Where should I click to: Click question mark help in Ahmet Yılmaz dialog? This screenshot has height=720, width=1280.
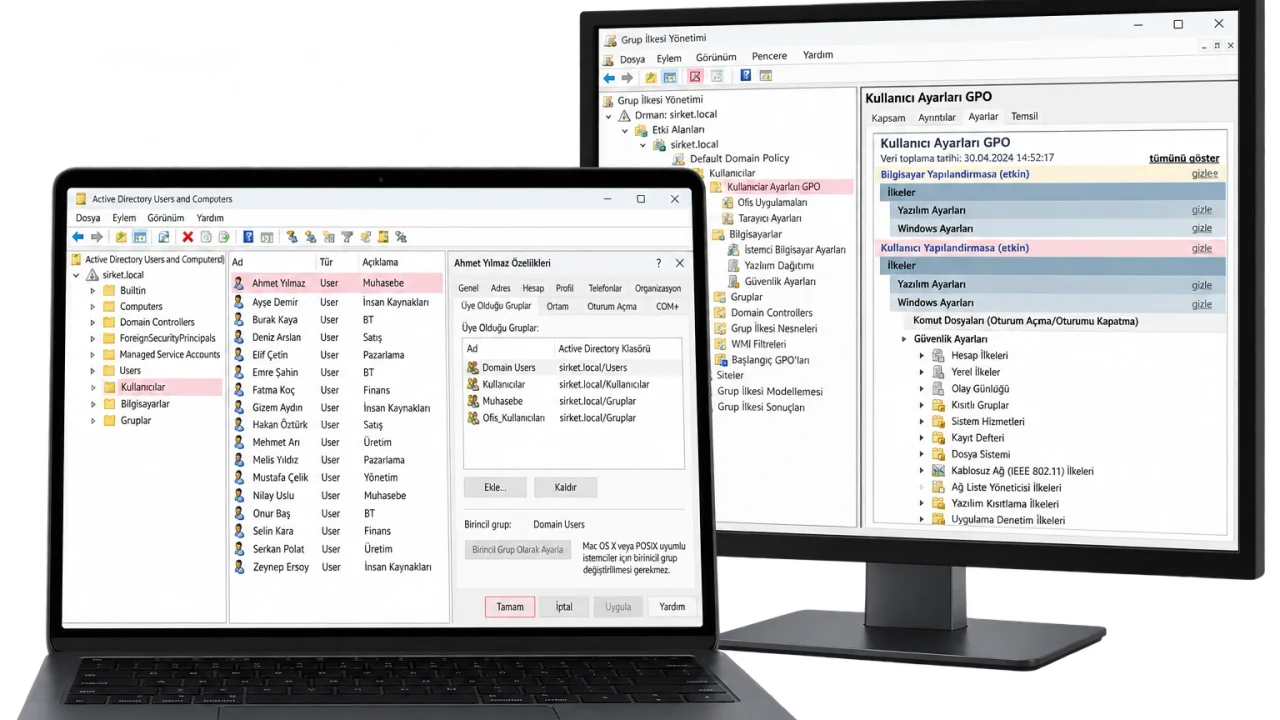point(658,263)
